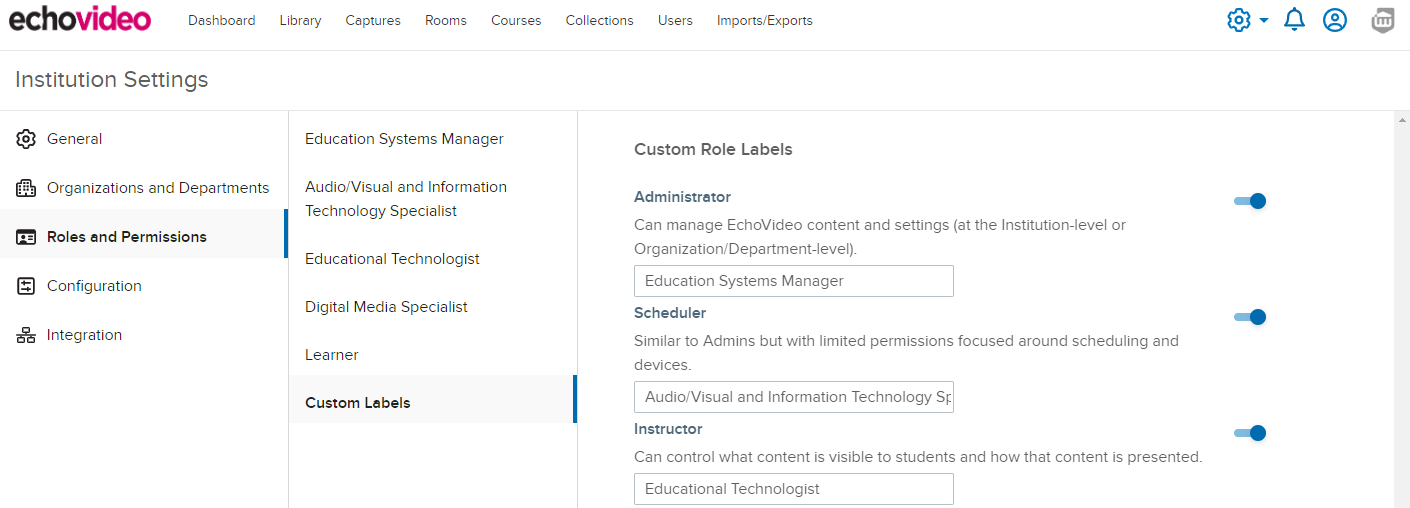Screen dimensions: 1410x508
Task: Click the General gear icon in sidebar
Action: 26,139
